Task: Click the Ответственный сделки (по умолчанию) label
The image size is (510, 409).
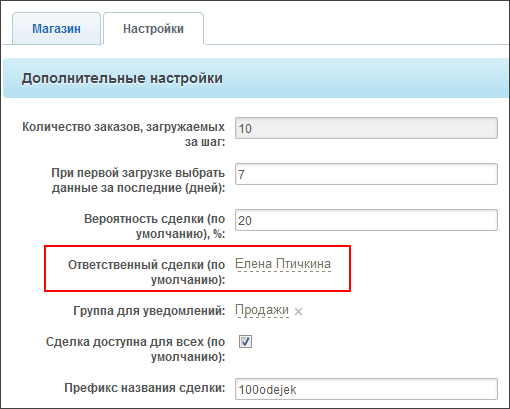Action: 147,272
